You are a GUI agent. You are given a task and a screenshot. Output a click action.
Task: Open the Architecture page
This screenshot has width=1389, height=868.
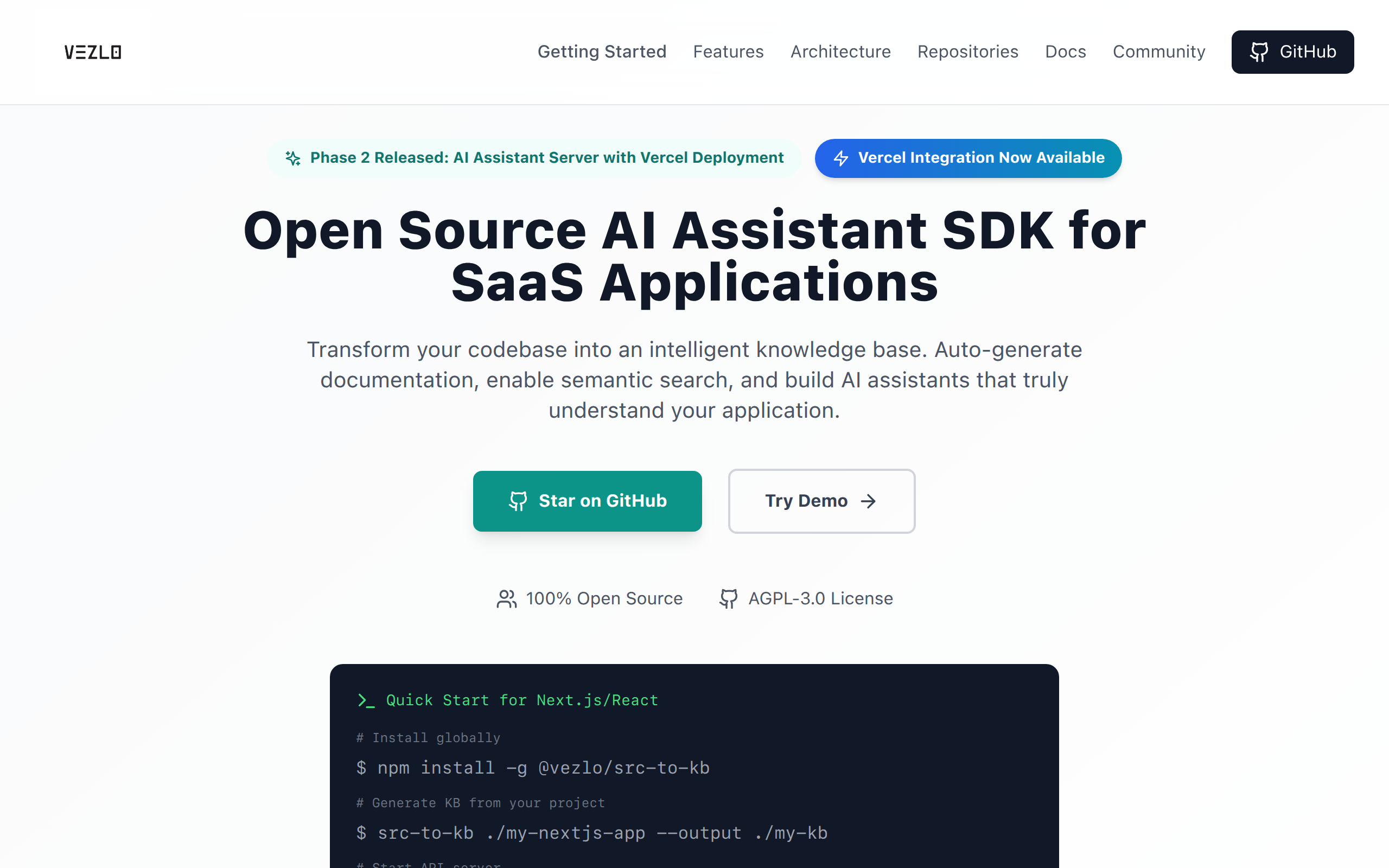[x=840, y=52]
